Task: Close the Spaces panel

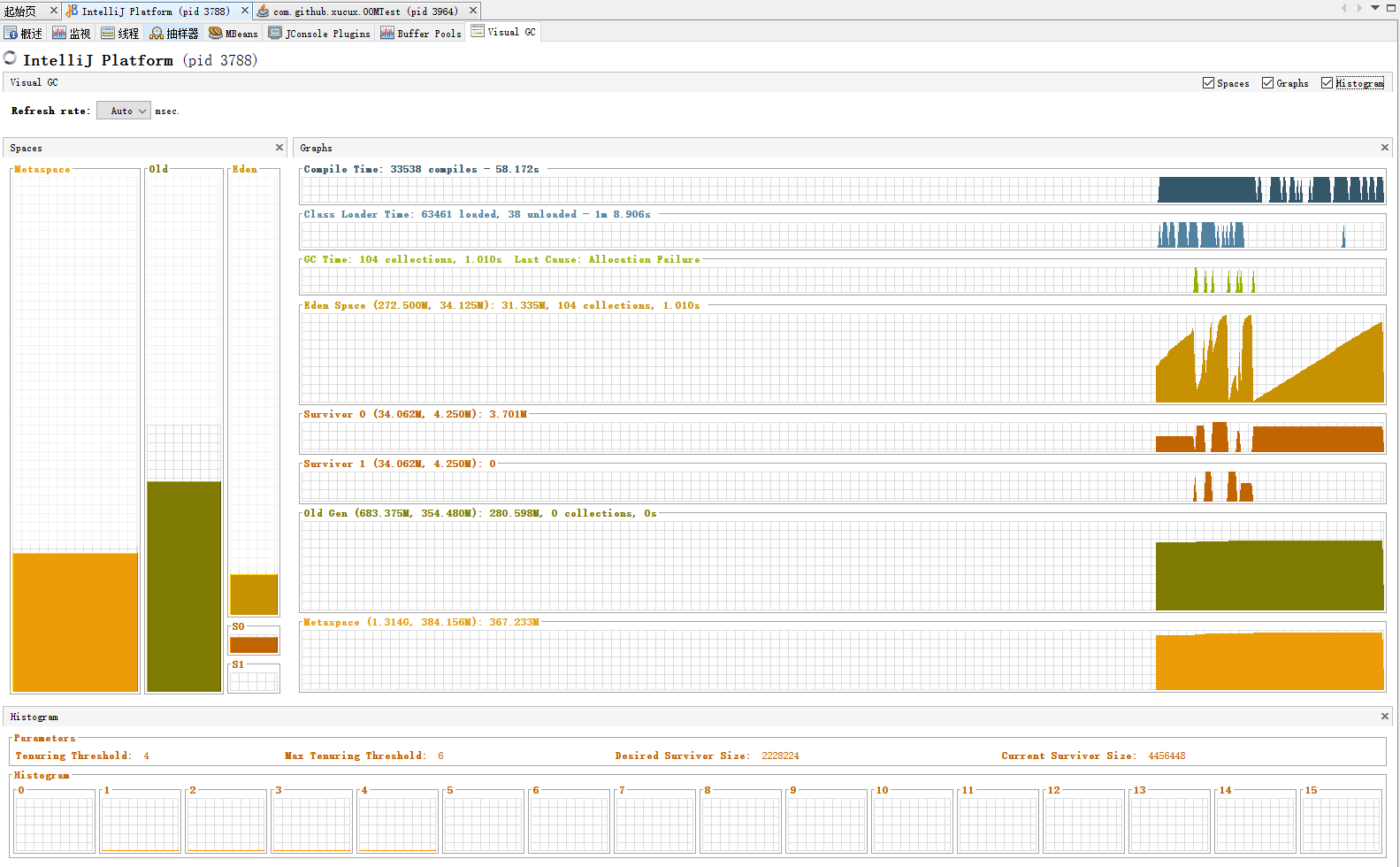Action: coord(279,148)
